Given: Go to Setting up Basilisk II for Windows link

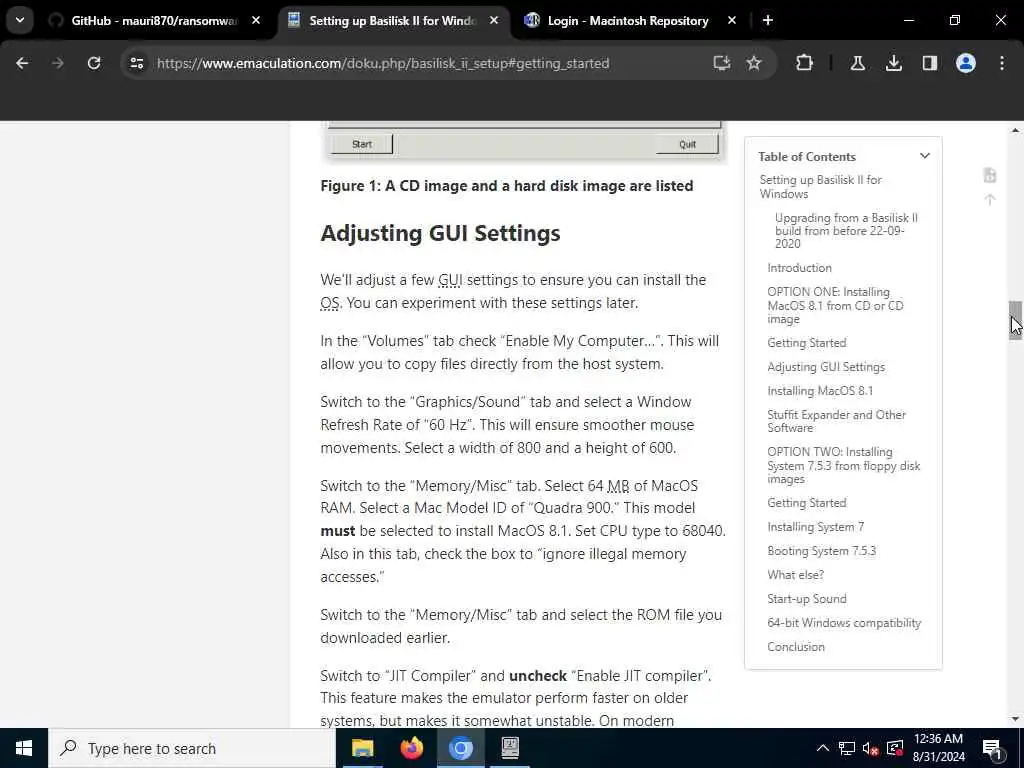Looking at the screenshot, I should pos(820,187).
